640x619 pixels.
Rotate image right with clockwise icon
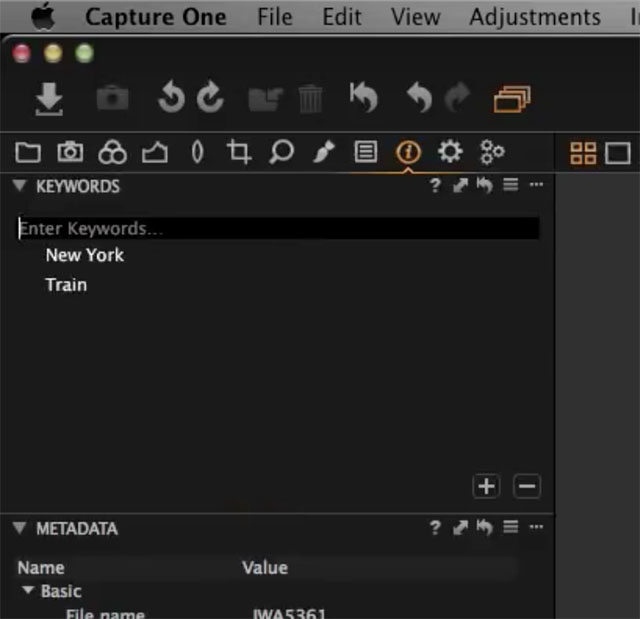pyautogui.click(x=210, y=97)
